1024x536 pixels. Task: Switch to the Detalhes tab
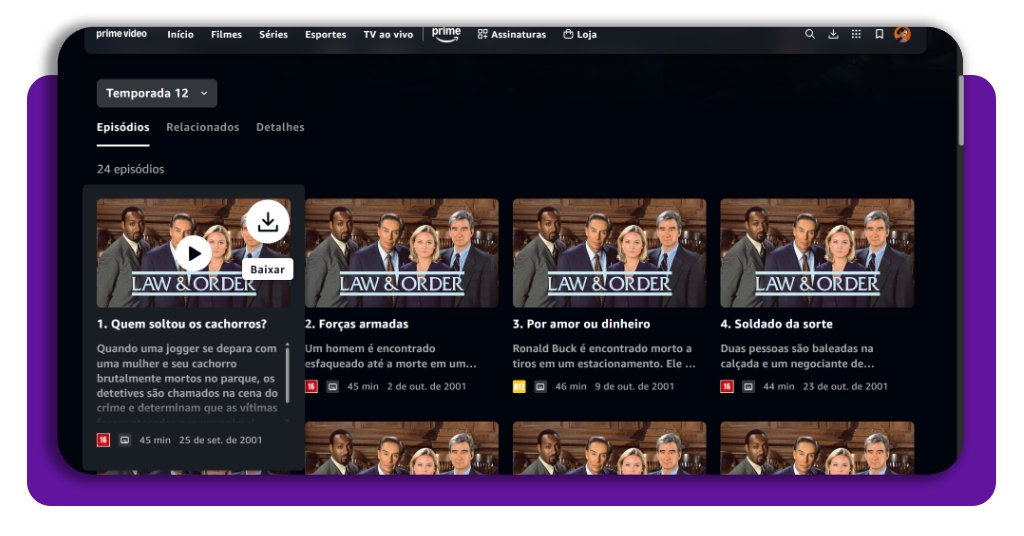(280, 127)
